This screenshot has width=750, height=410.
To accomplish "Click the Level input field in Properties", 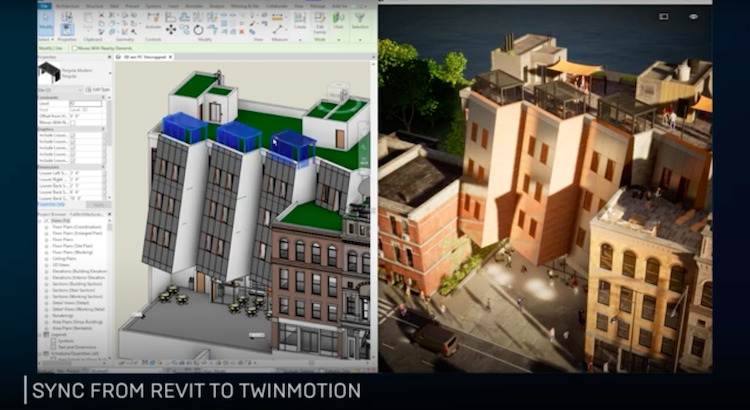I will (85, 103).
